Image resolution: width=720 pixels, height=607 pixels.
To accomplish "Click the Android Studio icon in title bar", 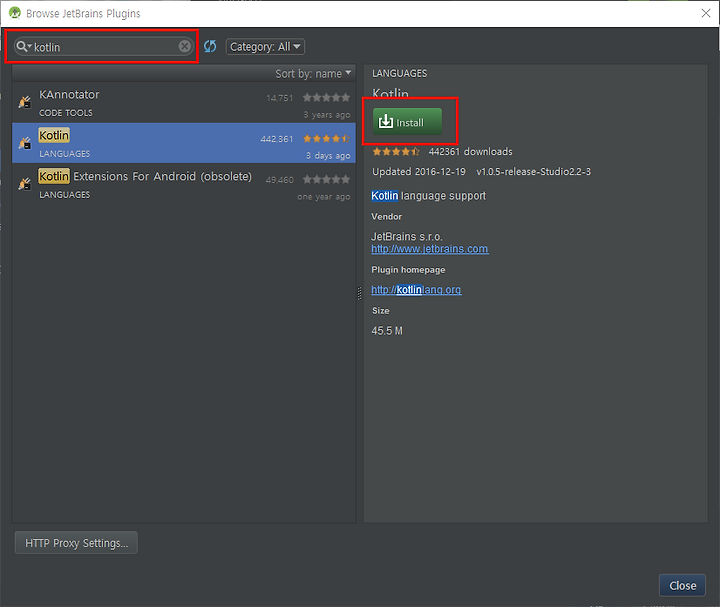I will point(15,13).
